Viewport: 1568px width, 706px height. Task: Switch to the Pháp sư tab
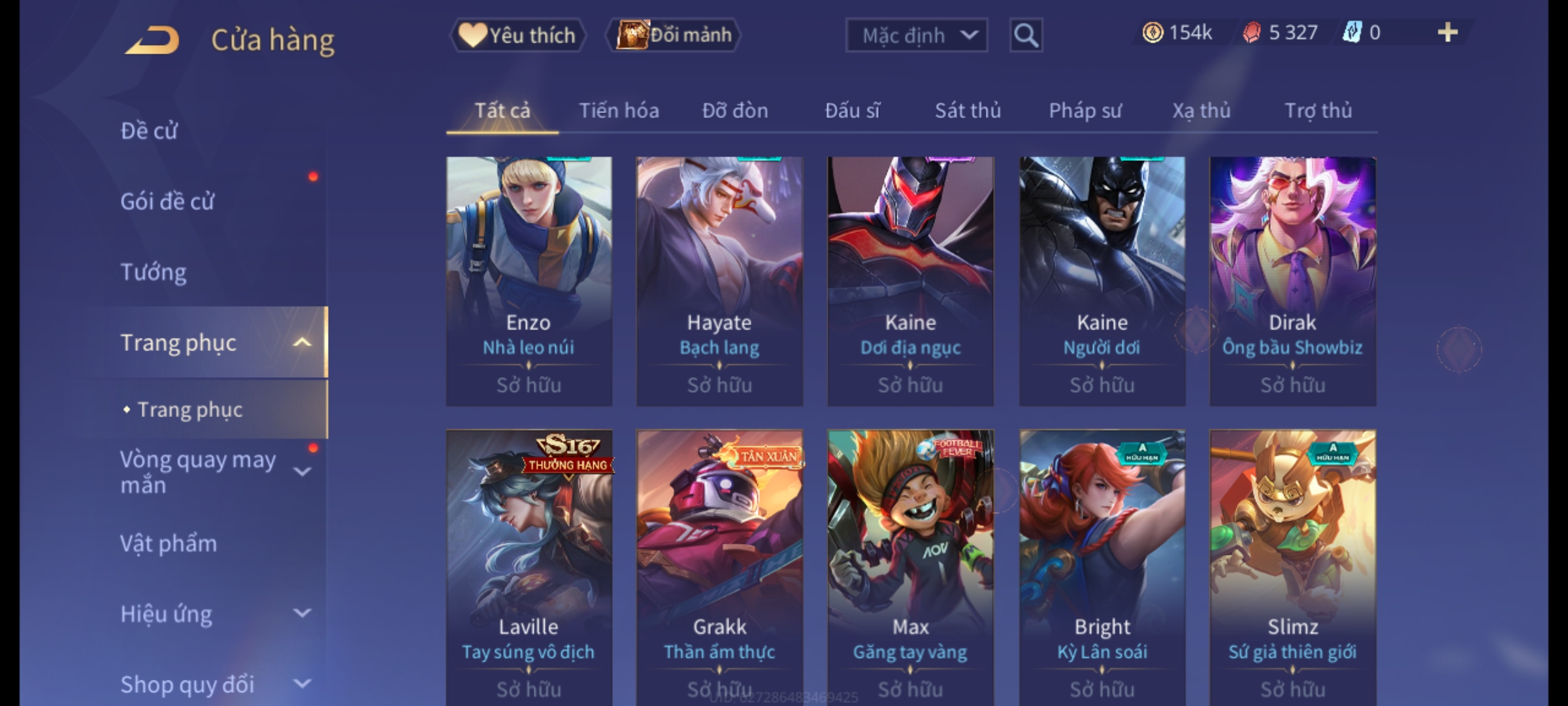point(1085,110)
